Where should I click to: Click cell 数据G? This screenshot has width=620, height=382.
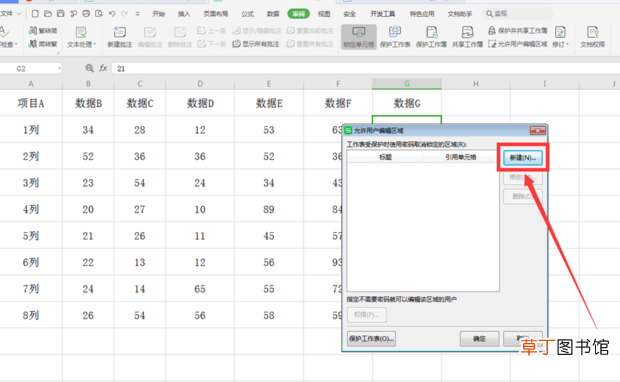click(407, 103)
